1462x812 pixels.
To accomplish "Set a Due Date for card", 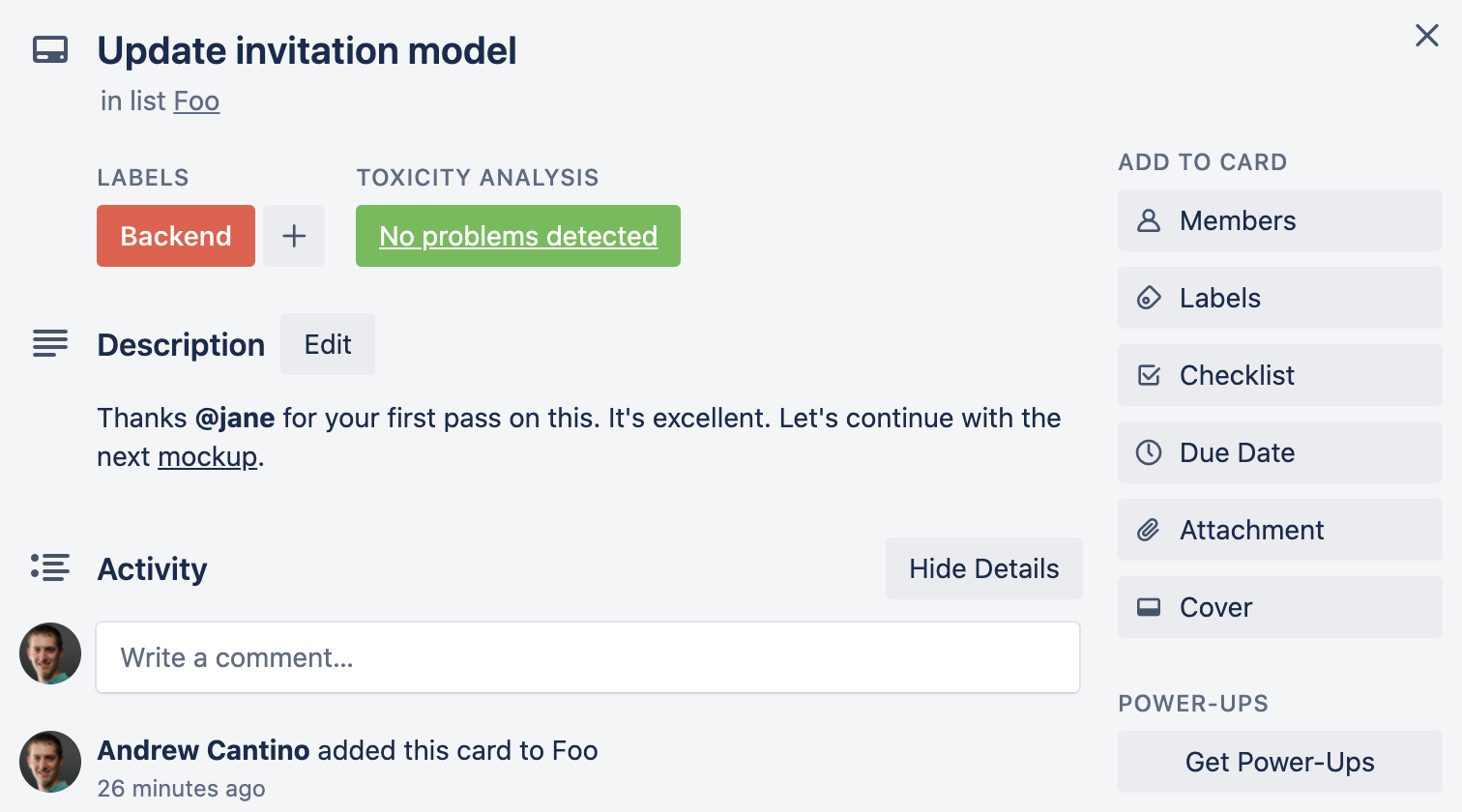I will click(x=1279, y=452).
